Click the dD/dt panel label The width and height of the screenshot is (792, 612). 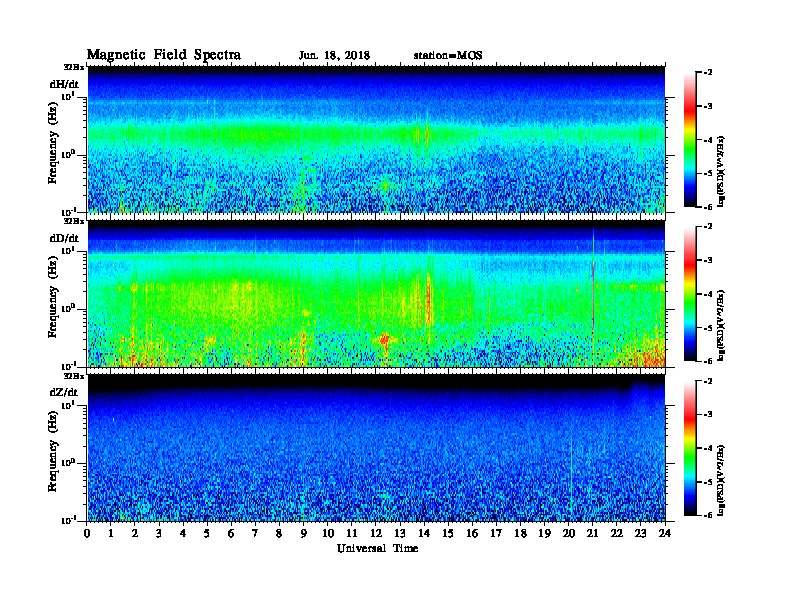pos(64,238)
